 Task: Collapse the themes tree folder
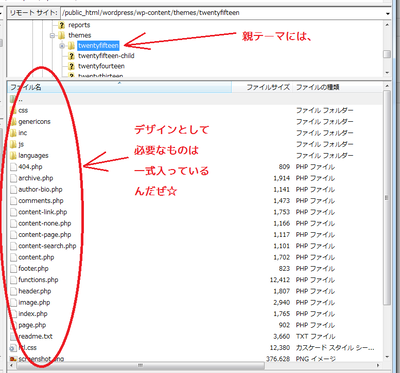52,35
